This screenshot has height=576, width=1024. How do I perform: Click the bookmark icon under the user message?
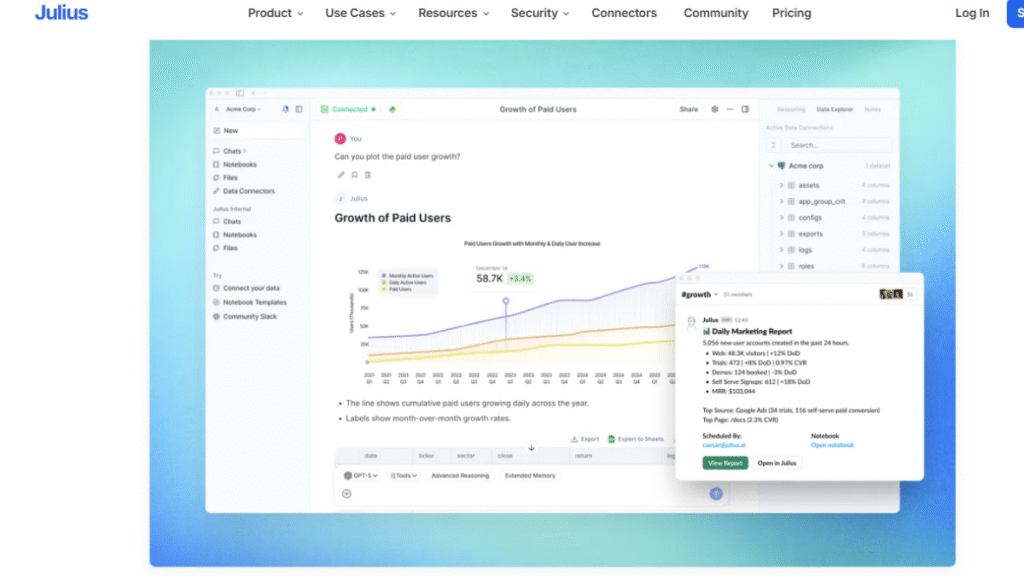point(354,175)
